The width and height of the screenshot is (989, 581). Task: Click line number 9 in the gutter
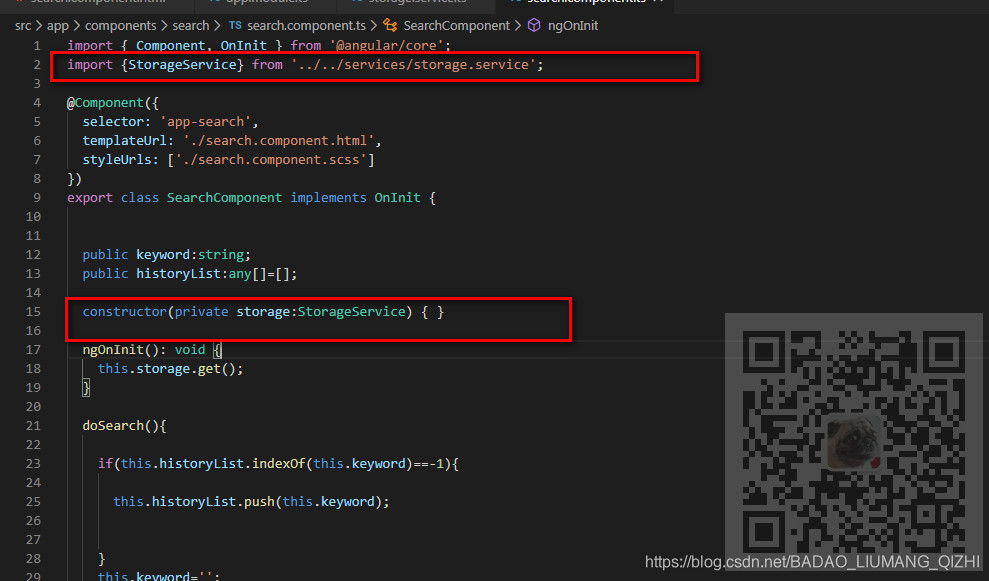click(37, 198)
